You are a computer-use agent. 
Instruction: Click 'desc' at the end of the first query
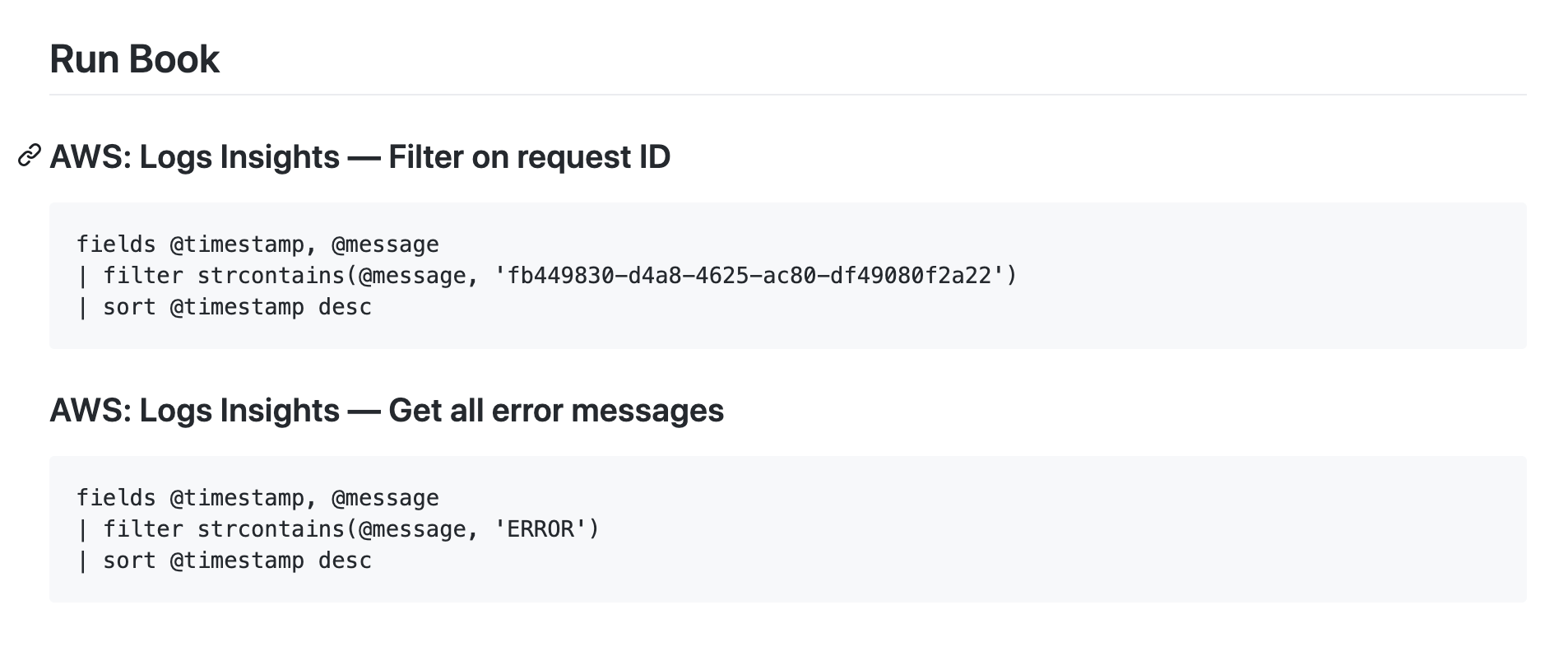[x=345, y=307]
